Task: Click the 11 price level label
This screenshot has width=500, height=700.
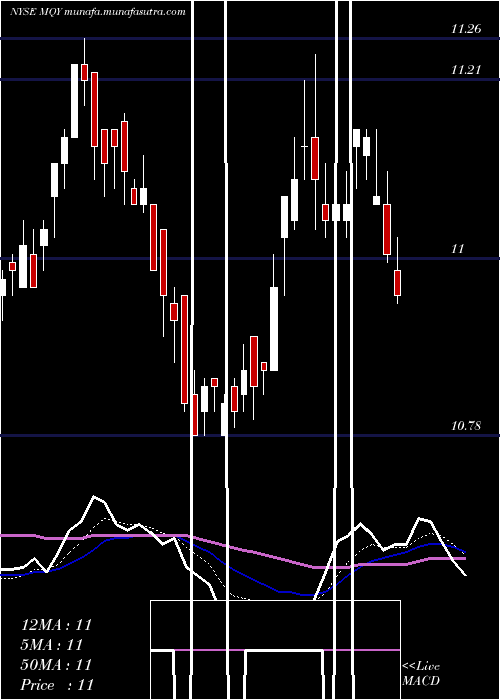Action: (458, 249)
